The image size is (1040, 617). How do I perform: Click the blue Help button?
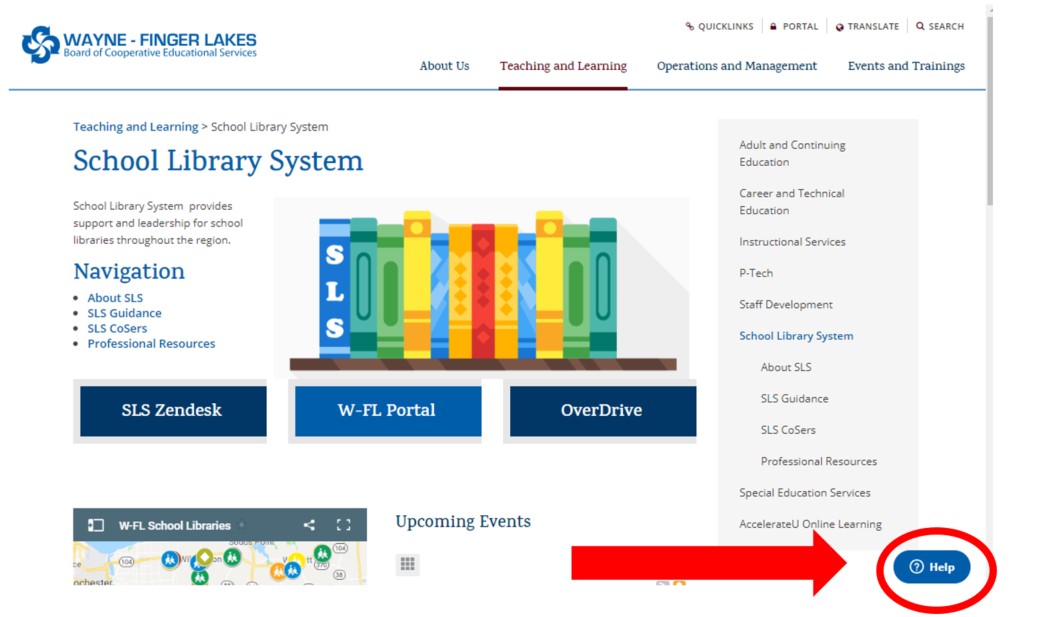coord(931,567)
